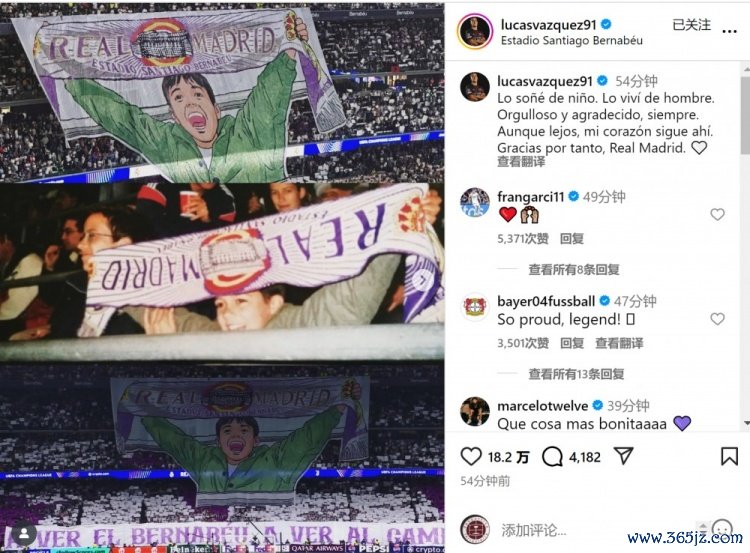Image resolution: width=750 pixels, height=553 pixels.
Task: Open marcelotwelve's profile
Action: 542,406
